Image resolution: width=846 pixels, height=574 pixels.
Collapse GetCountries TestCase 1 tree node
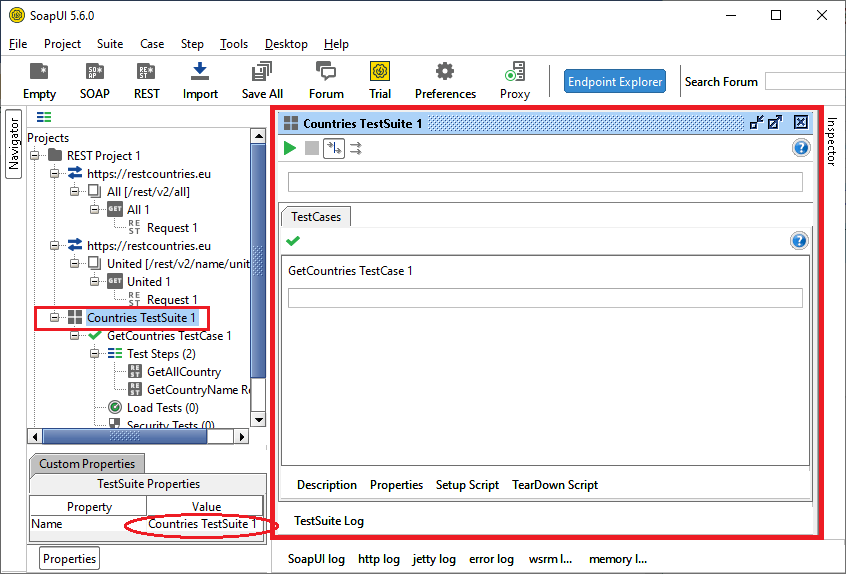point(74,336)
